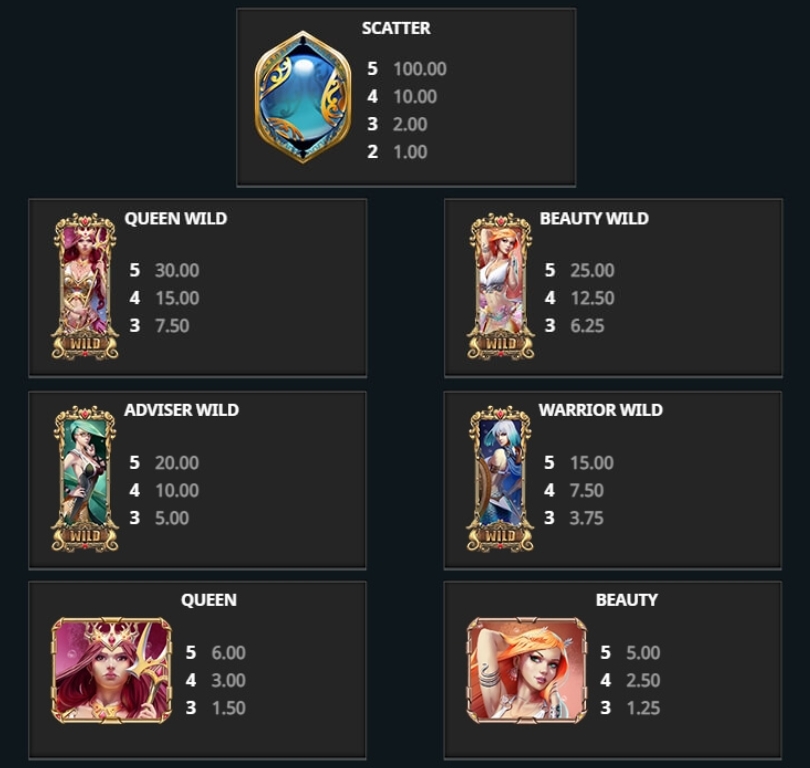Image resolution: width=810 pixels, height=768 pixels.
Task: Click the Adviser Wild 20.00 payout
Action: point(177,462)
